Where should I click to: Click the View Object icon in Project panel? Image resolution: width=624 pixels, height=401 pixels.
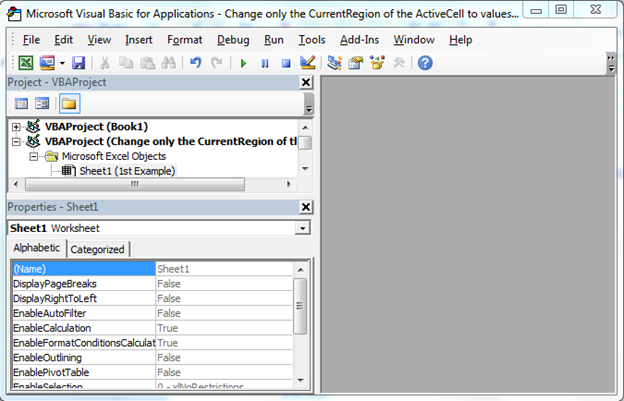pyautogui.click(x=42, y=104)
